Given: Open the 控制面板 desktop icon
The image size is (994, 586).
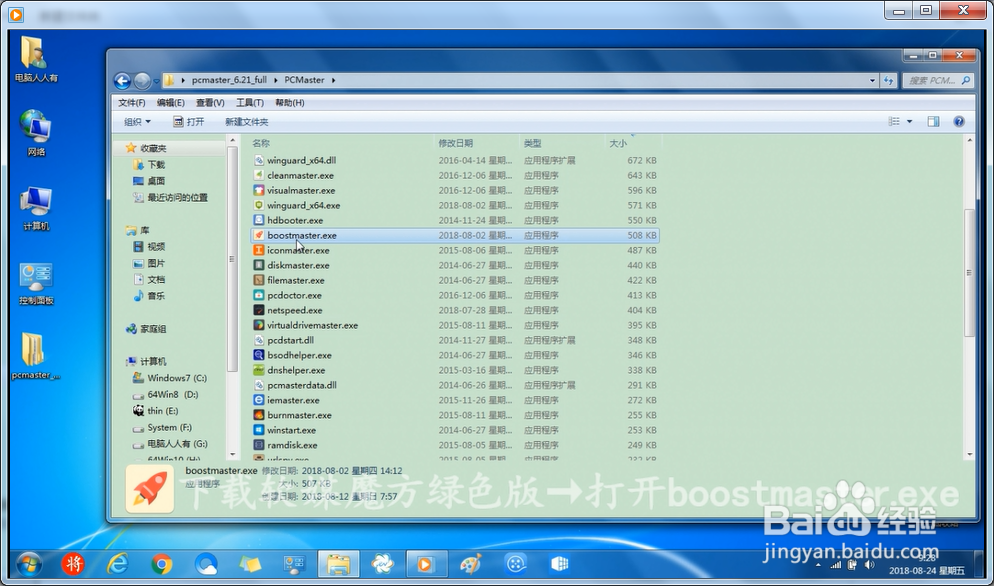Looking at the screenshot, I should coord(36,284).
